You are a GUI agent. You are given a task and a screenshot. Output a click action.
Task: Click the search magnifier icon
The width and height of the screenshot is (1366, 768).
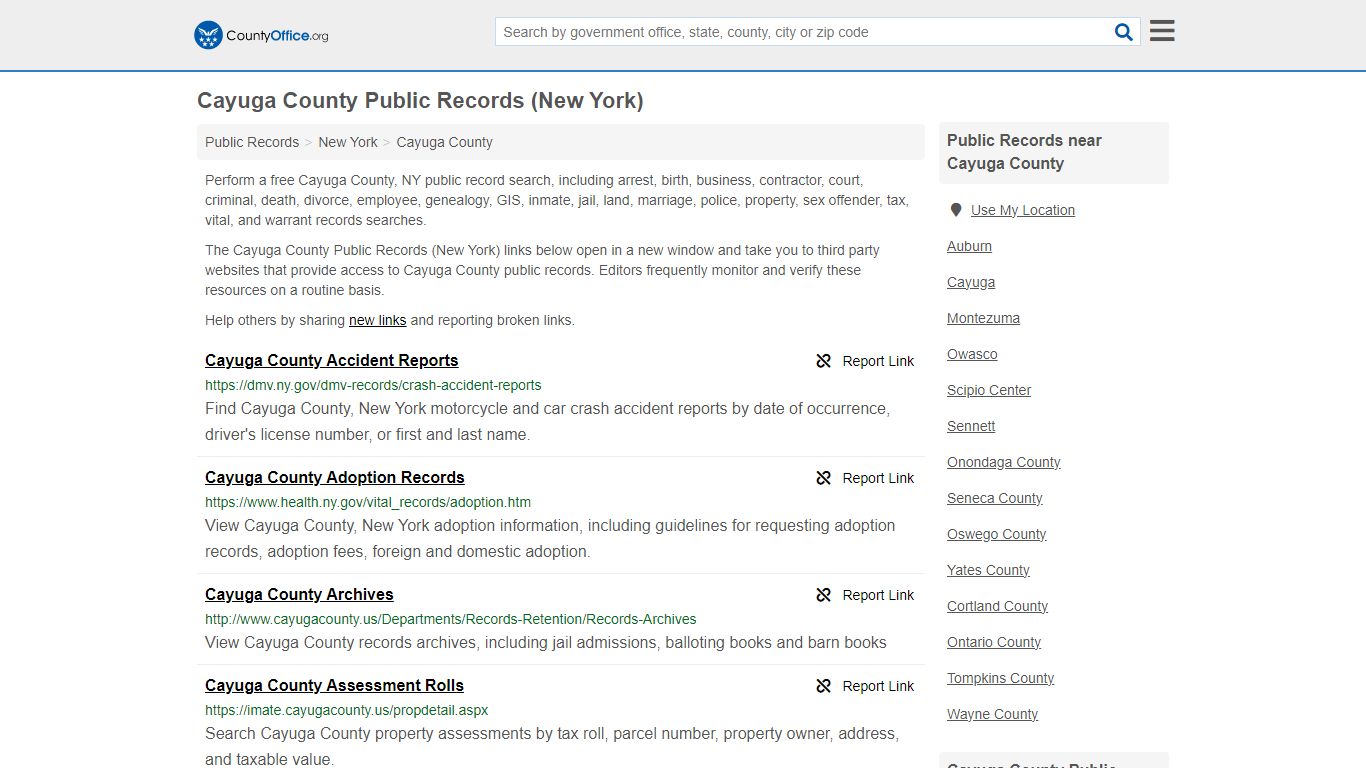1124,32
